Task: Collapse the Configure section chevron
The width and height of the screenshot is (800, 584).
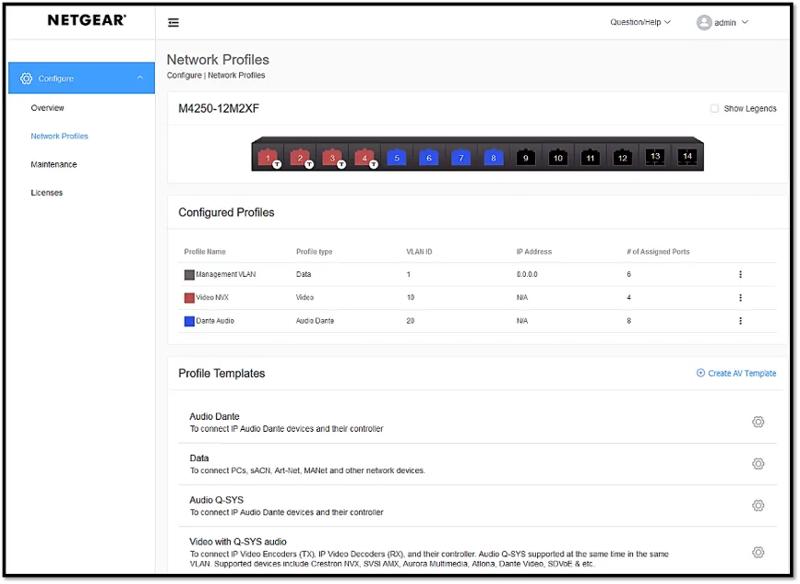Action: coord(140,78)
